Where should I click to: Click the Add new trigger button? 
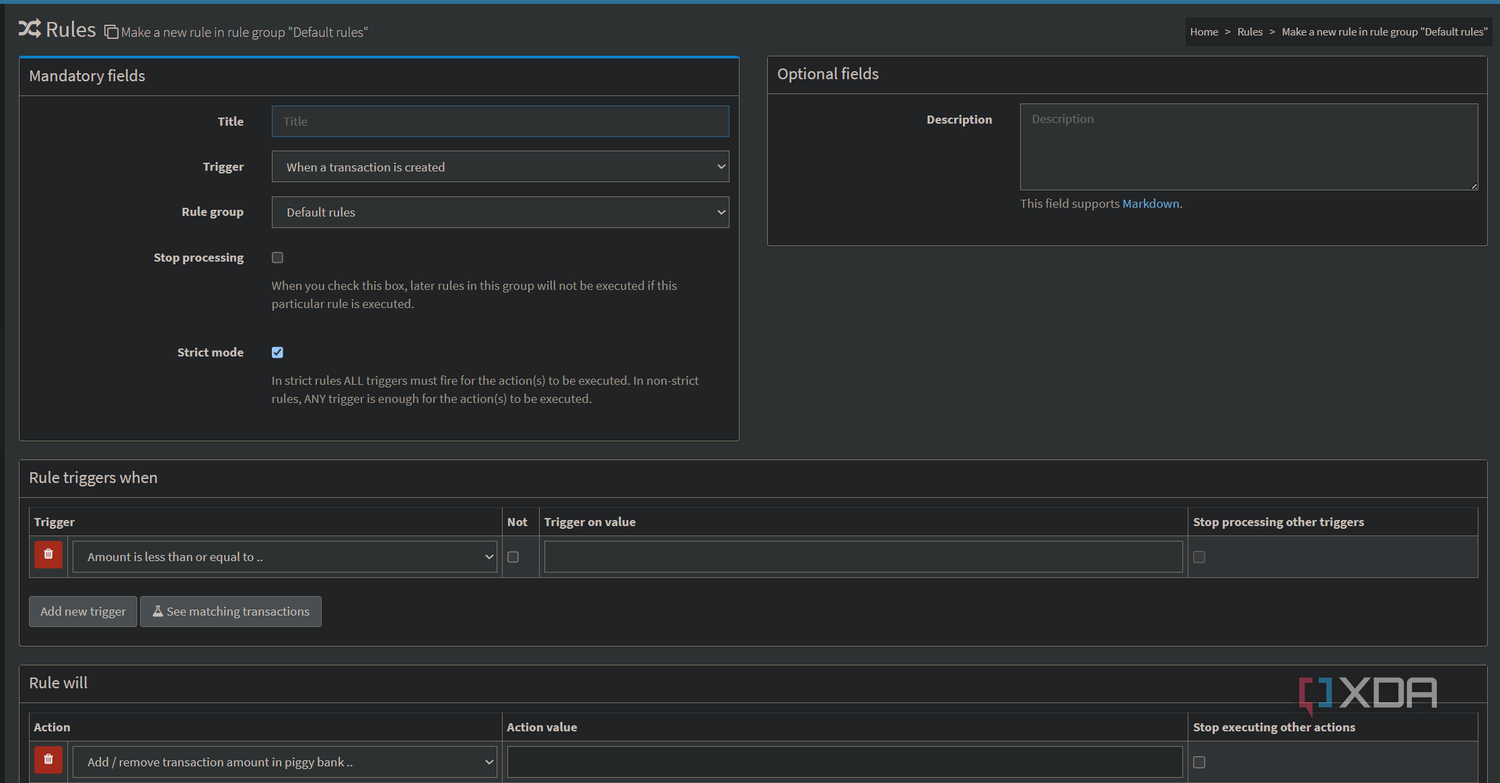[83, 611]
